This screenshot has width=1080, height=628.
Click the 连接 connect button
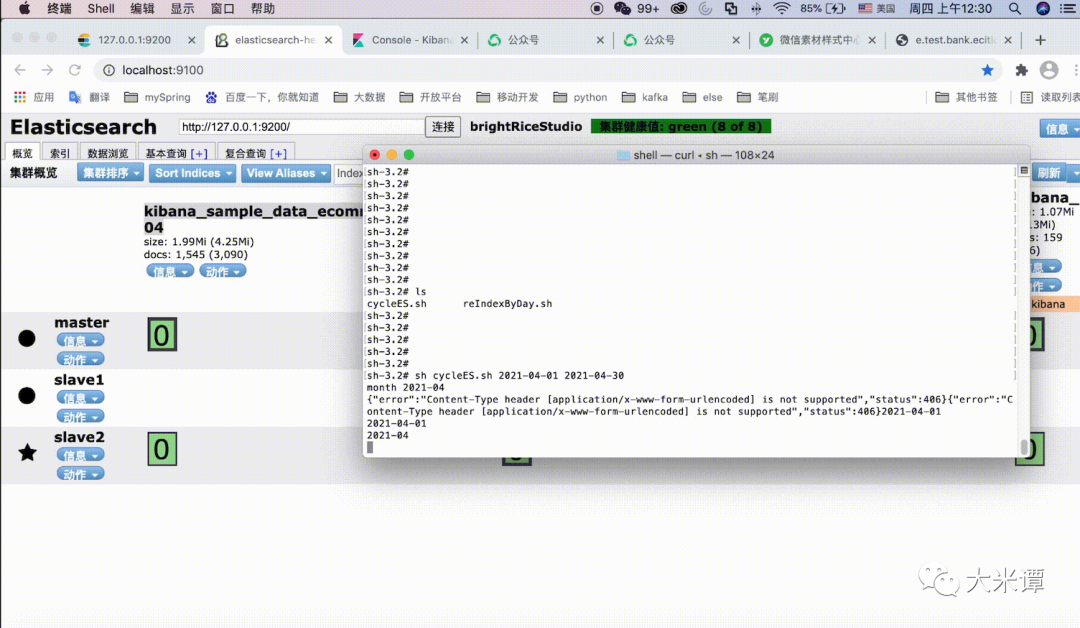tap(443, 127)
